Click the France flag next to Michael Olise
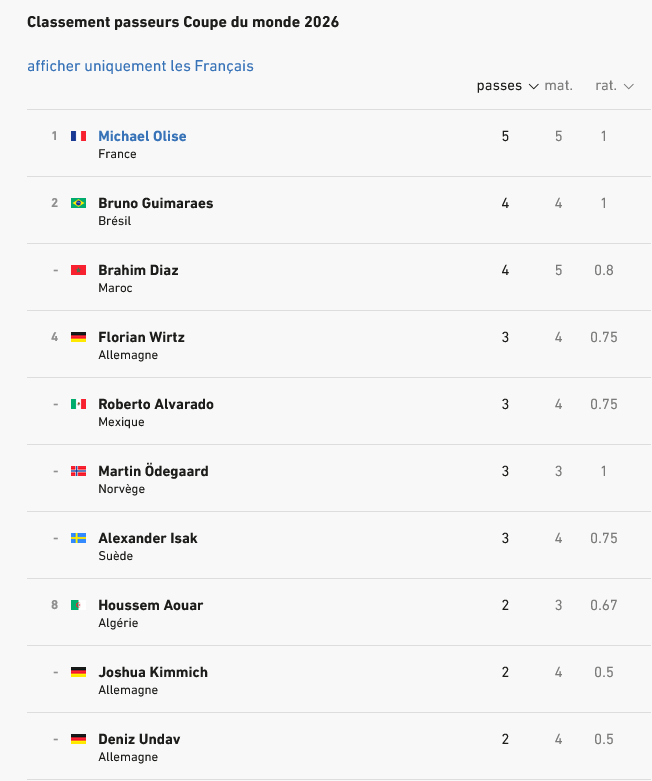Viewport: 652px width, 781px height. (78, 136)
